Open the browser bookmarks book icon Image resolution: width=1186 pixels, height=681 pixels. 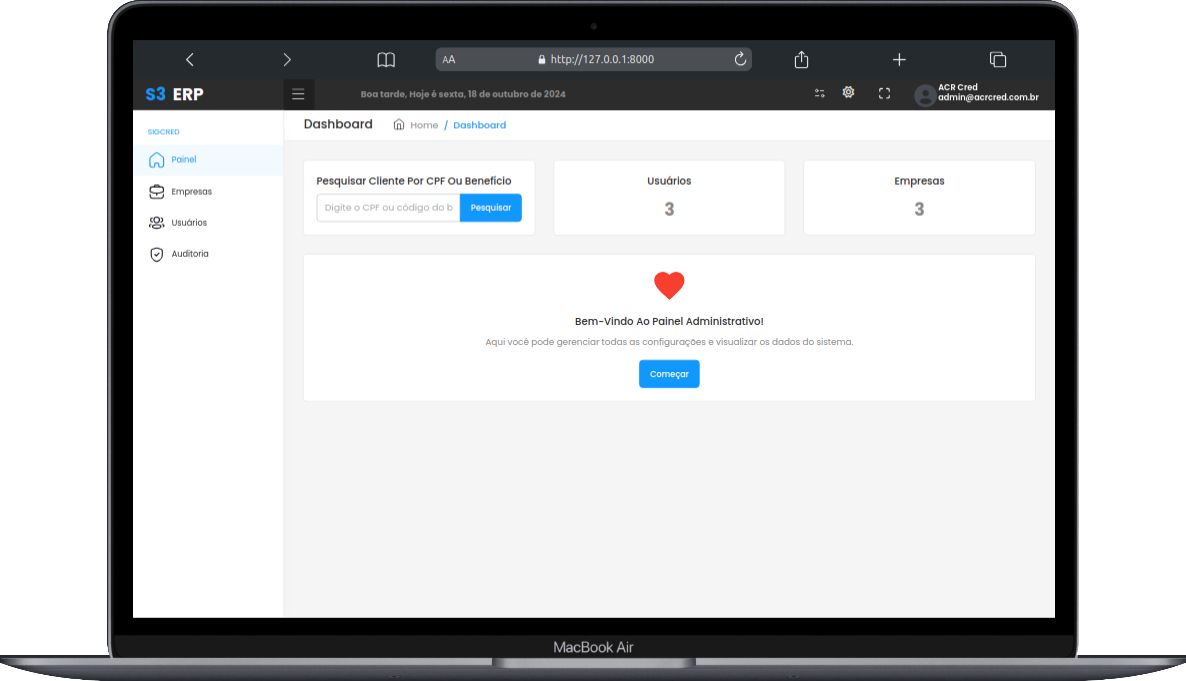(x=386, y=60)
